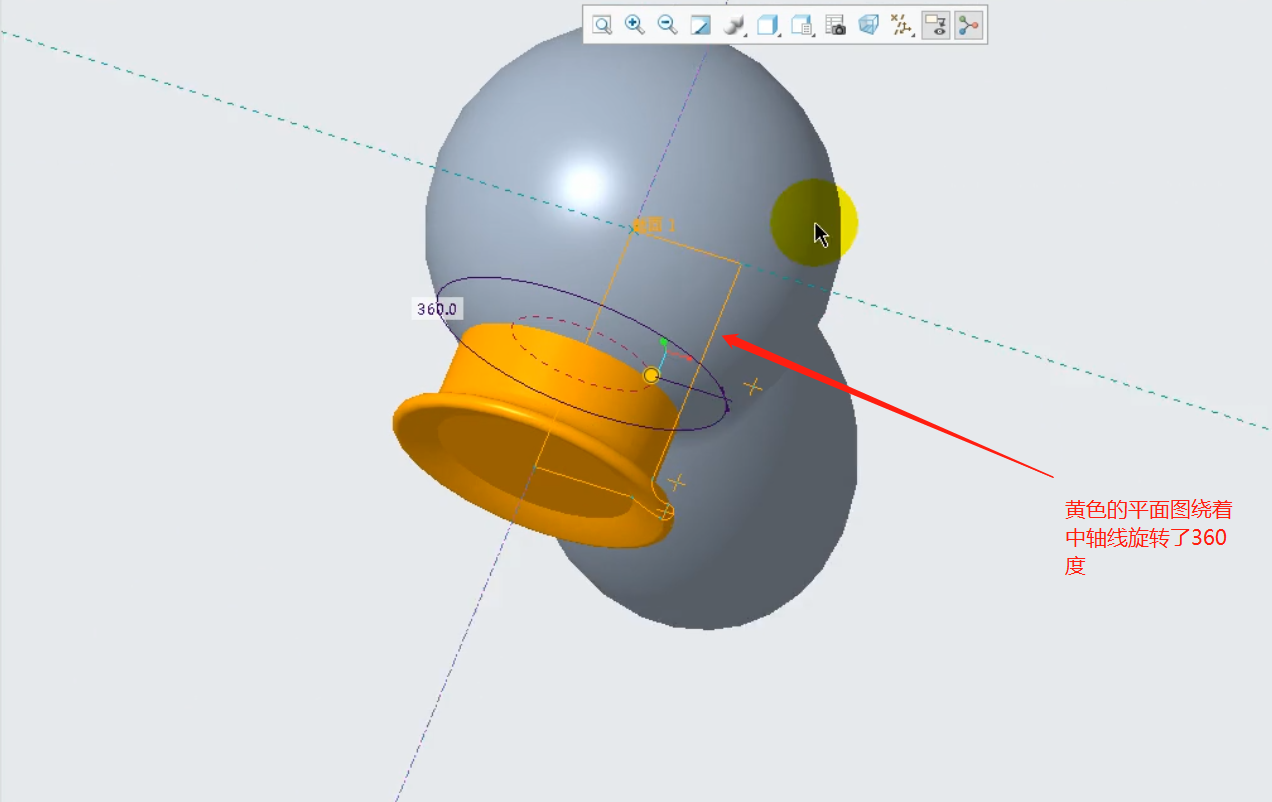This screenshot has width=1272, height=802.
Task: Click the Repaint screen icon
Action: (x=701, y=25)
